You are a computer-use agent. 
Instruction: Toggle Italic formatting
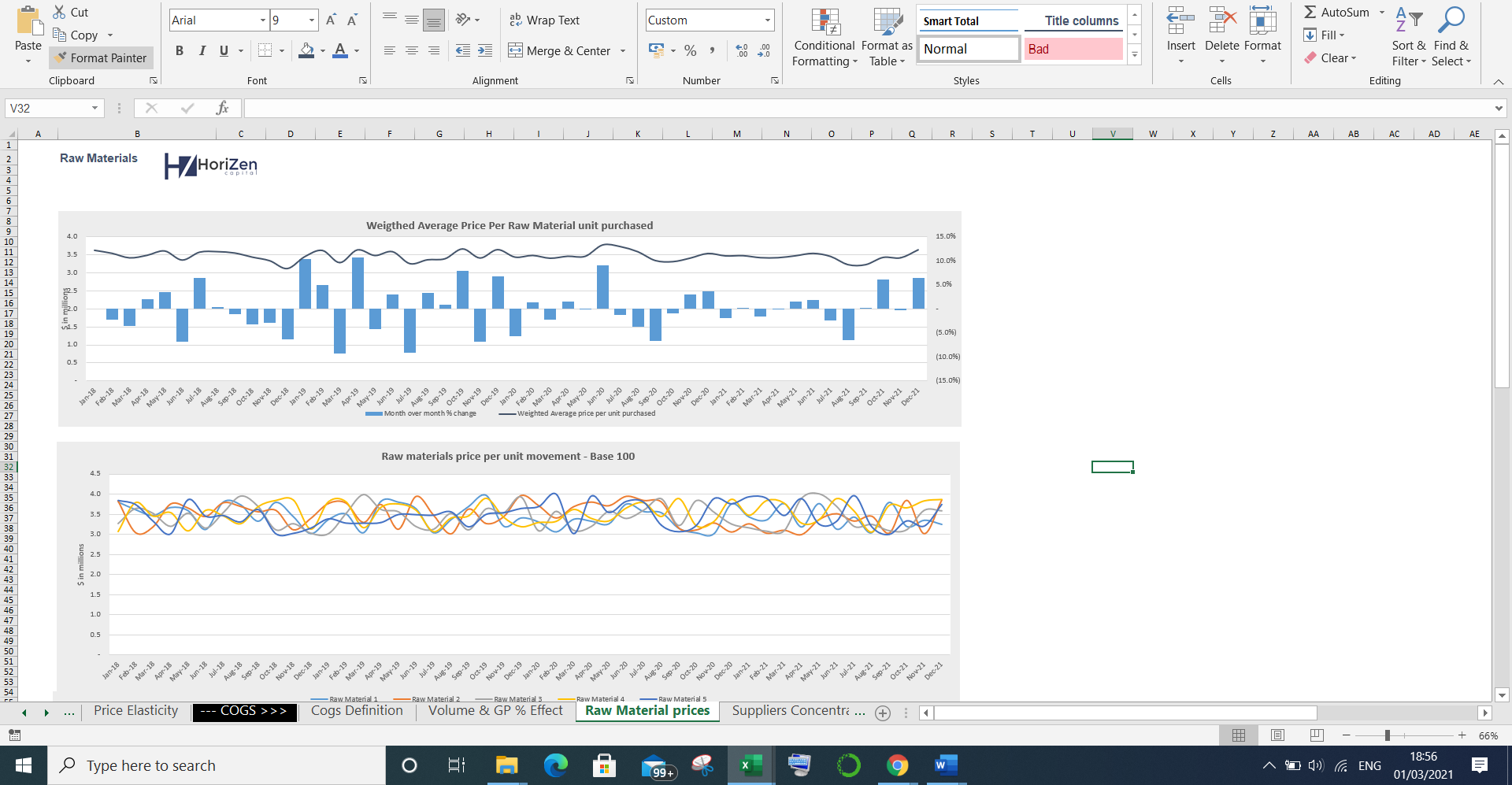tap(202, 50)
